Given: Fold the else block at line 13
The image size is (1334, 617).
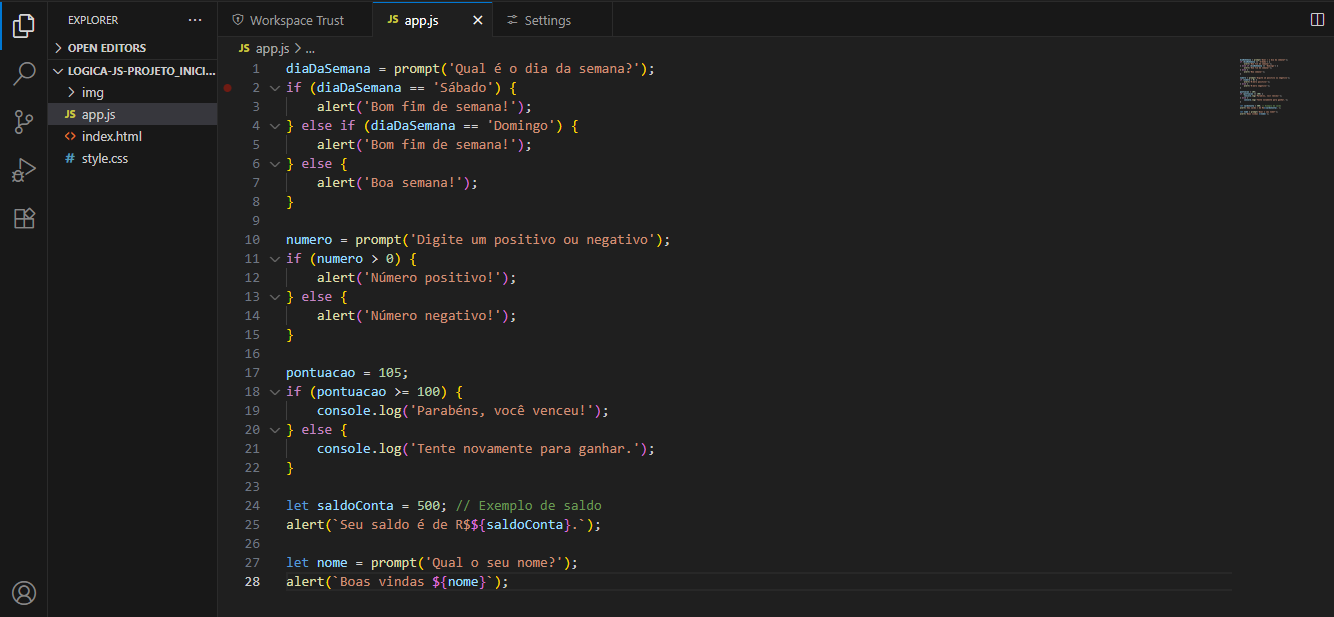Looking at the screenshot, I should click(275, 297).
